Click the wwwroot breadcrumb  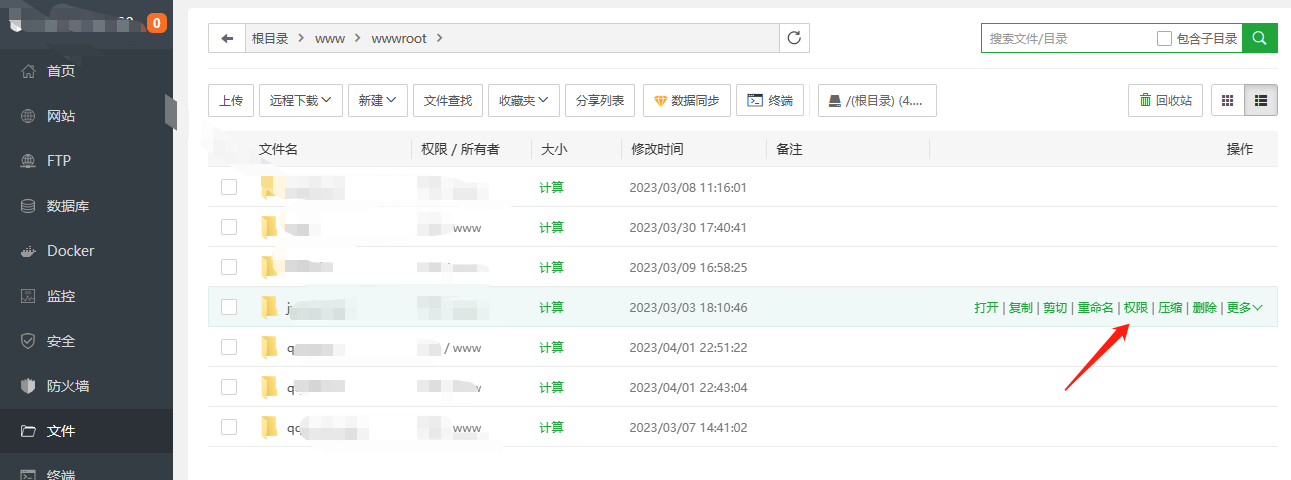[x=400, y=38]
